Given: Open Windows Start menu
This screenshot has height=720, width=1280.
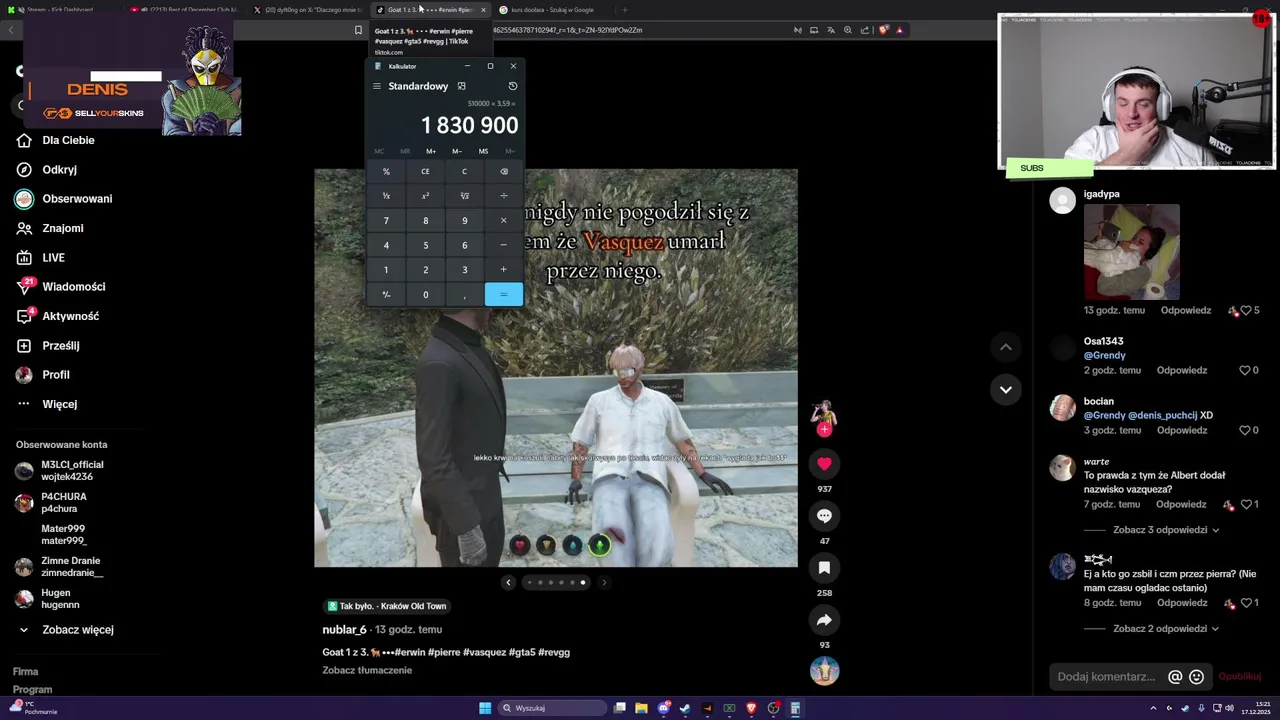Looking at the screenshot, I should tap(485, 708).
